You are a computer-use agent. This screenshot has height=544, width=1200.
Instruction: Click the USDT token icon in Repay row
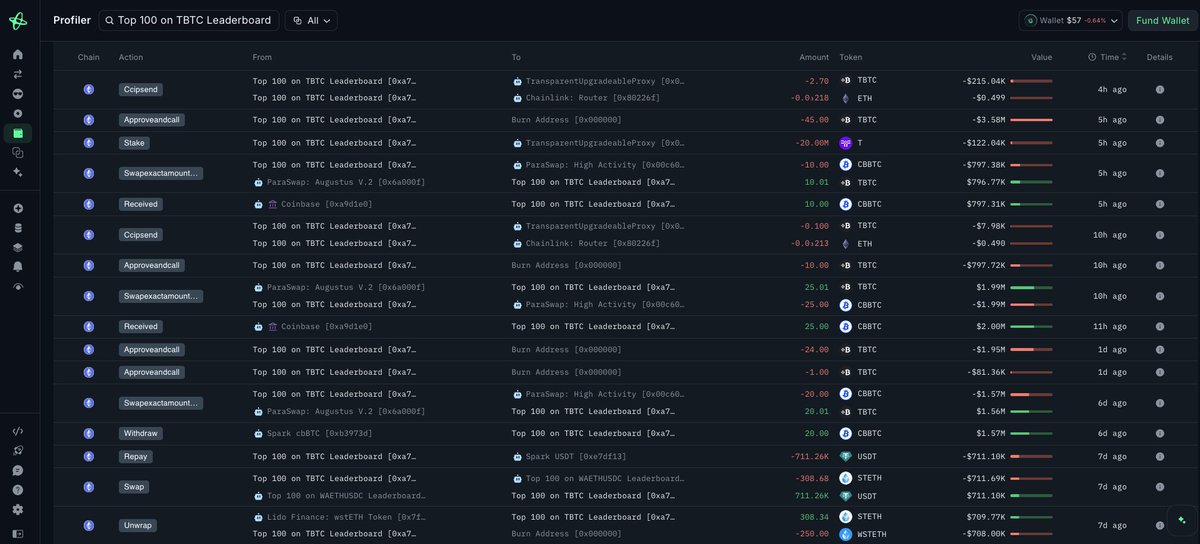845,456
